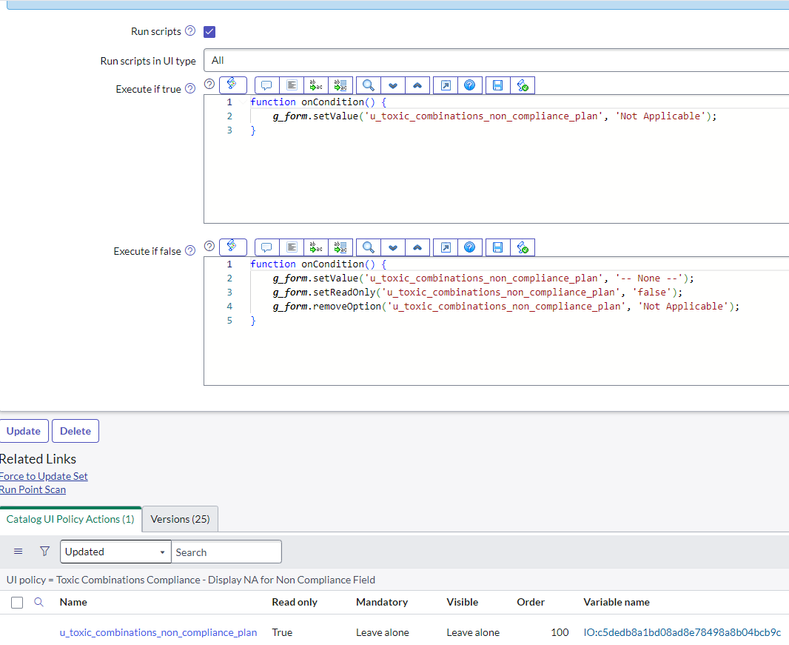Click the blue help icon in Execute if true toolbar

[469, 86]
